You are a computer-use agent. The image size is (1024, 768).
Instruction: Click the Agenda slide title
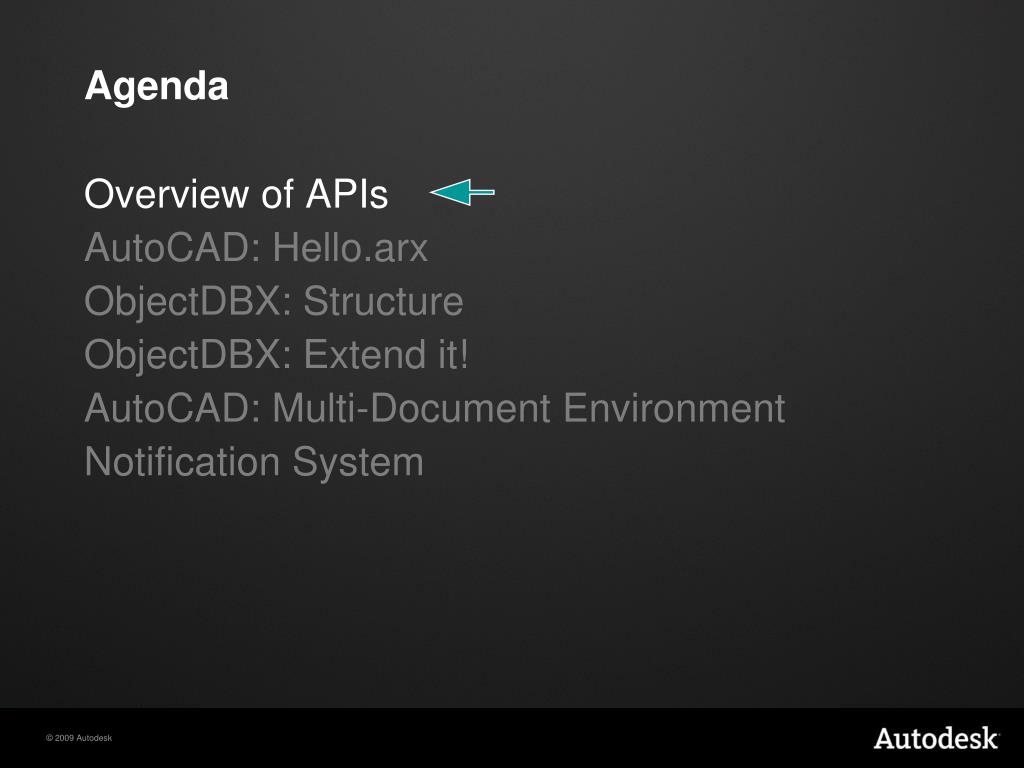point(157,86)
